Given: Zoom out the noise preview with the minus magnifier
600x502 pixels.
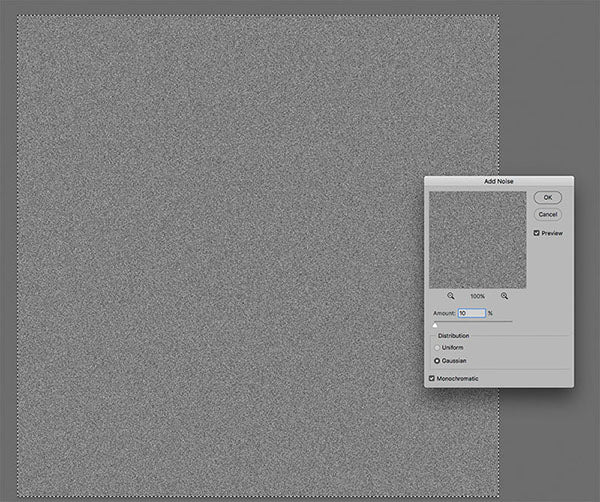Looking at the screenshot, I should coord(451,296).
